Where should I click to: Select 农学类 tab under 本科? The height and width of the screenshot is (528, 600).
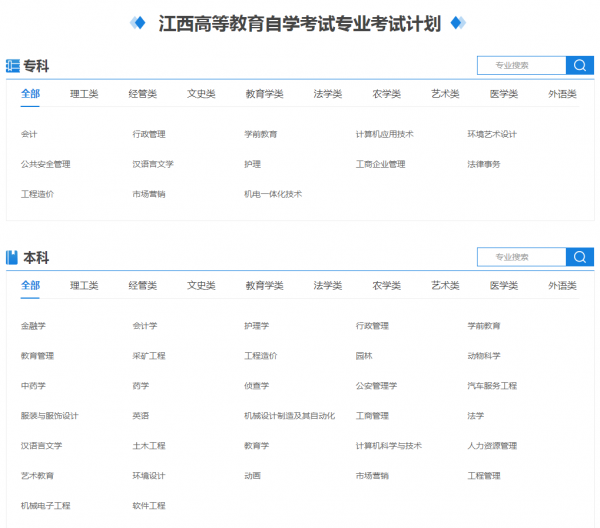(x=386, y=285)
